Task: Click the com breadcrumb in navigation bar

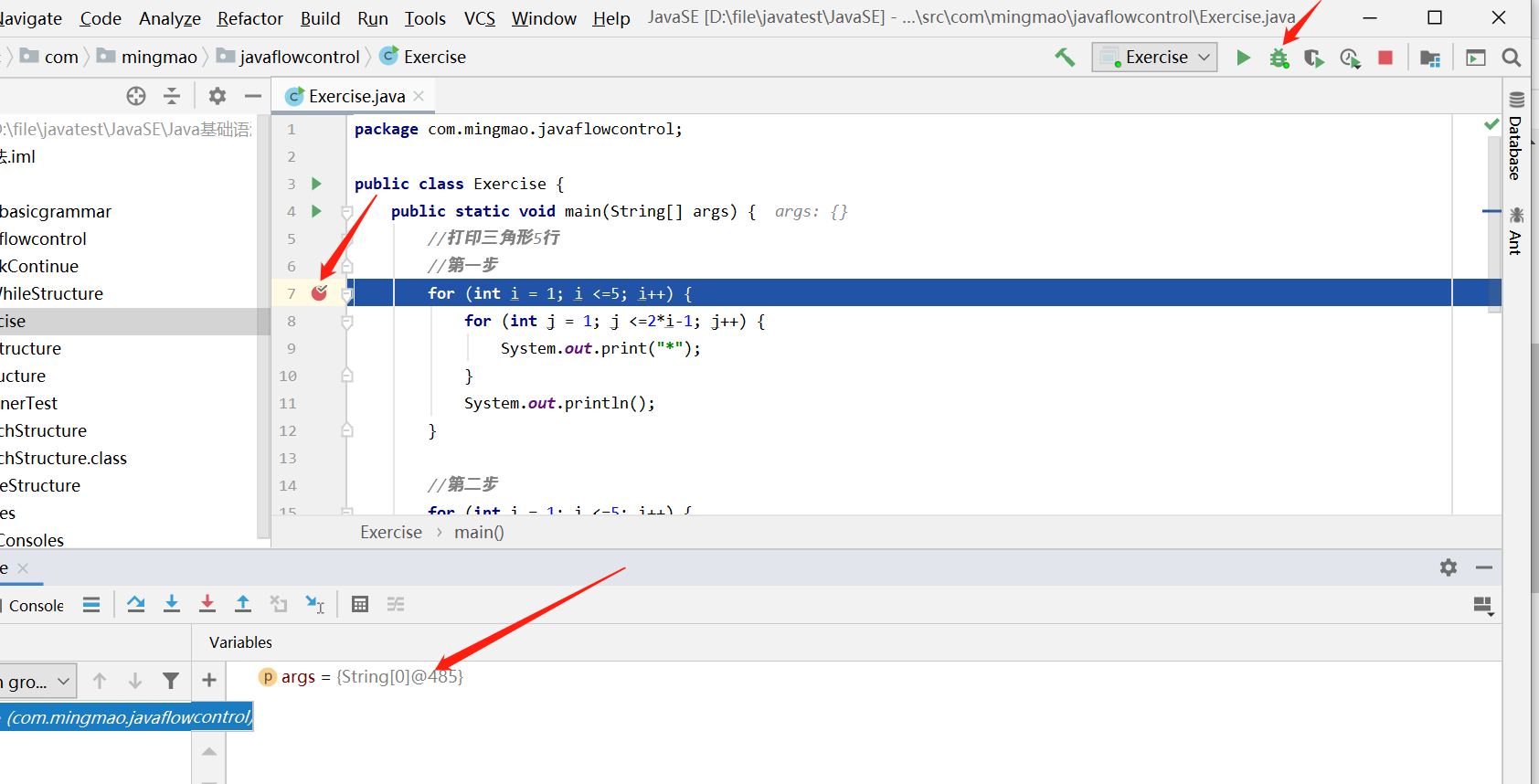Action: tap(50, 57)
